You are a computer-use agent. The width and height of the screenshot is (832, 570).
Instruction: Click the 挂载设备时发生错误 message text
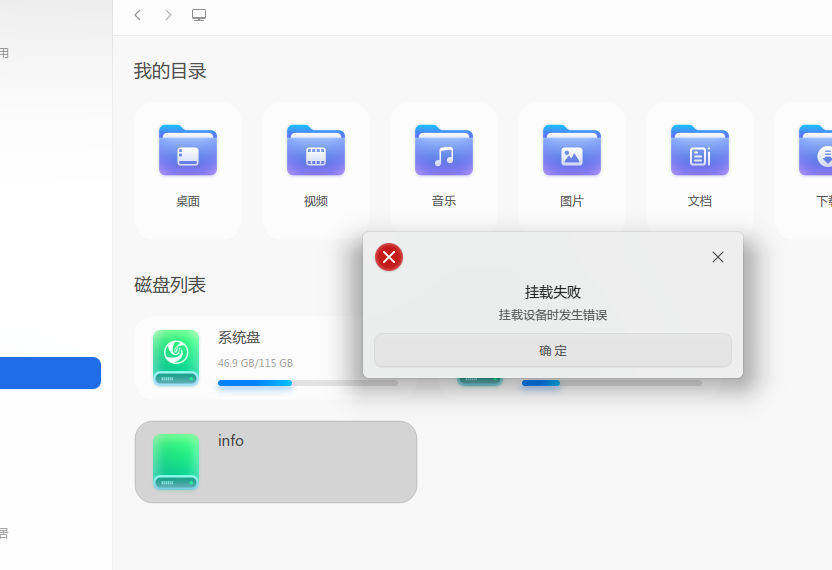[x=552, y=315]
